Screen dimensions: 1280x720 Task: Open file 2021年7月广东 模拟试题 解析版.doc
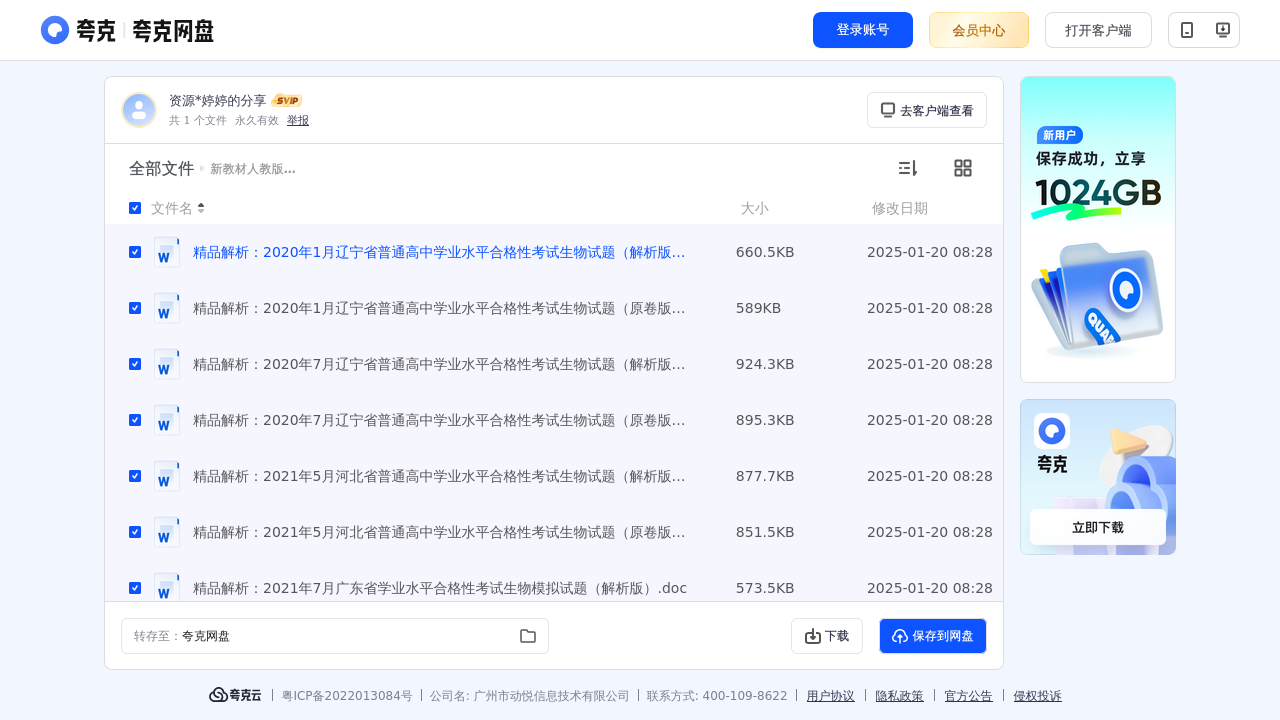pyautogui.click(x=440, y=588)
